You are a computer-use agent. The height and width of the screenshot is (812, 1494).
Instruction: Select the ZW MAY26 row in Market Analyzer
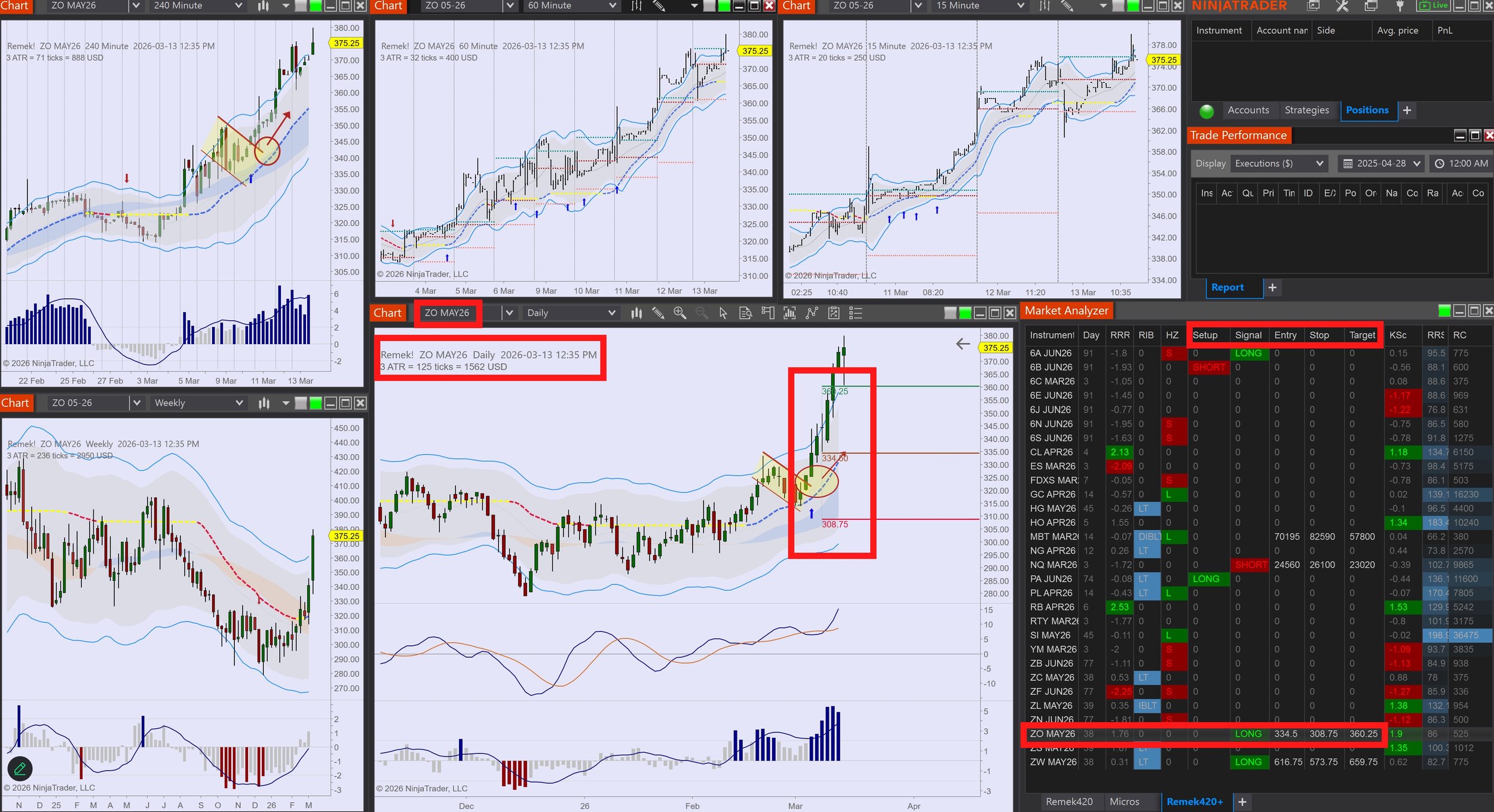1052,762
